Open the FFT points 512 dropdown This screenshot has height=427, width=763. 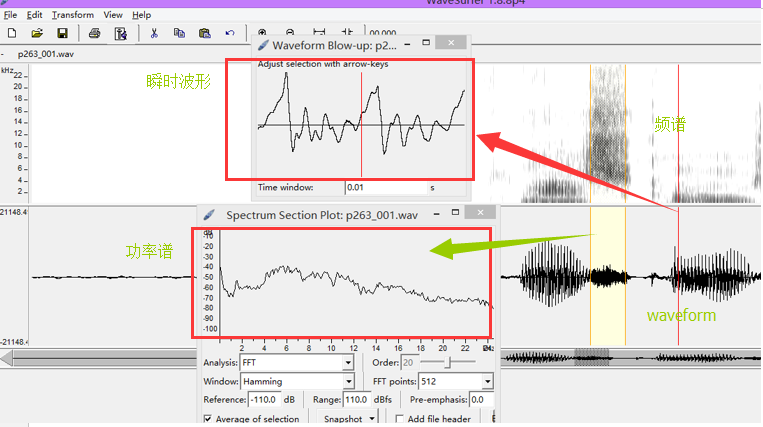click(487, 381)
